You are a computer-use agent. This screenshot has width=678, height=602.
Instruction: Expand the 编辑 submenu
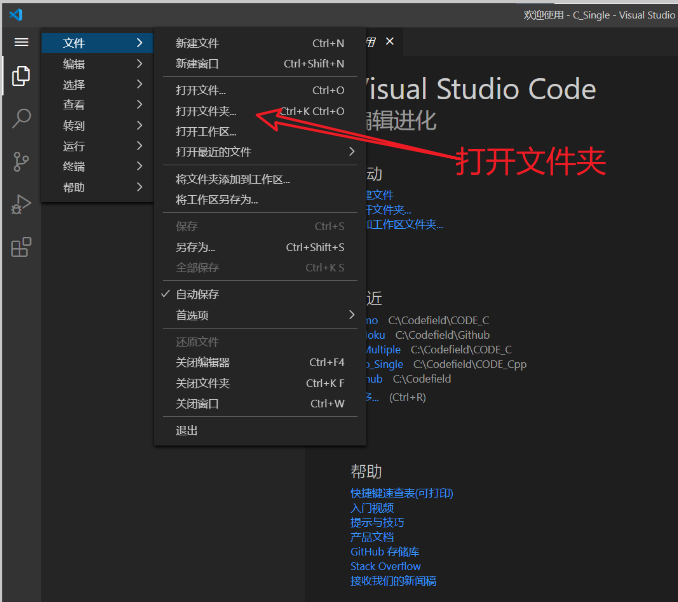(x=97, y=64)
